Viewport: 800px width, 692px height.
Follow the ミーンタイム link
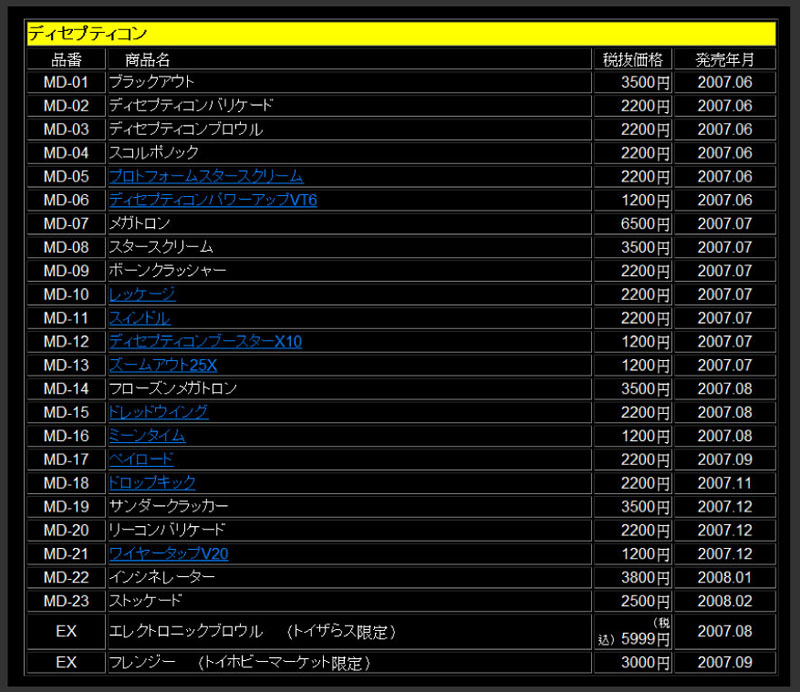click(x=147, y=436)
